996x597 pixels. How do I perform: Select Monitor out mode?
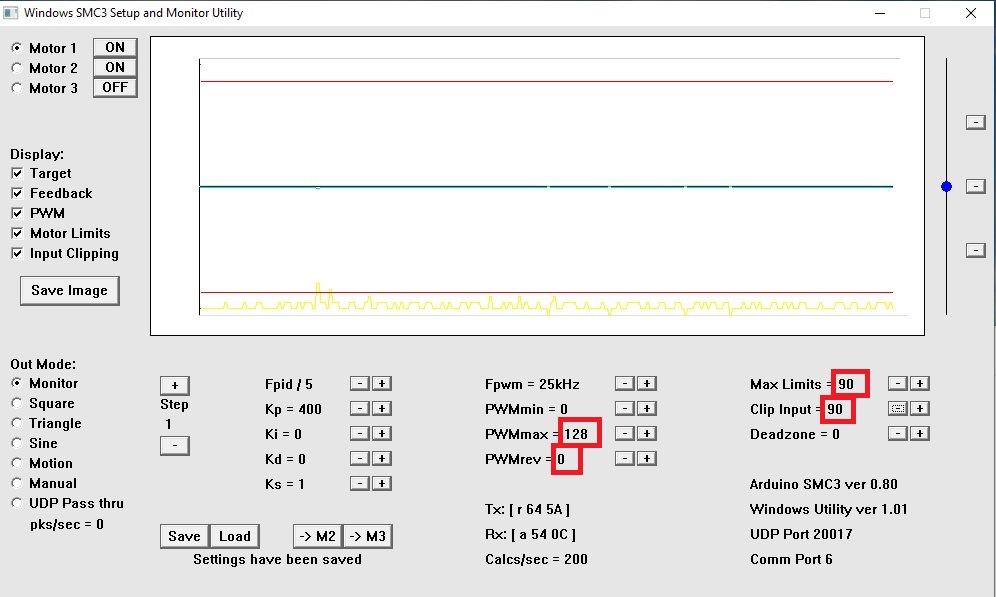pos(17,383)
